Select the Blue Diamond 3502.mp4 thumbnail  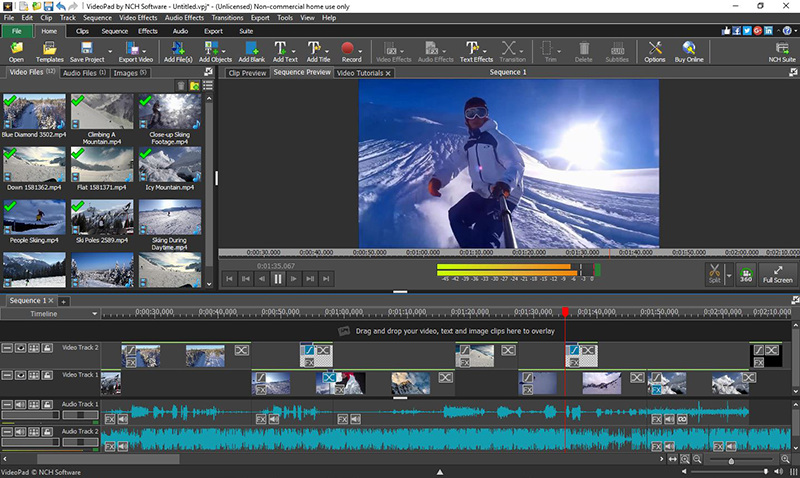[34, 112]
